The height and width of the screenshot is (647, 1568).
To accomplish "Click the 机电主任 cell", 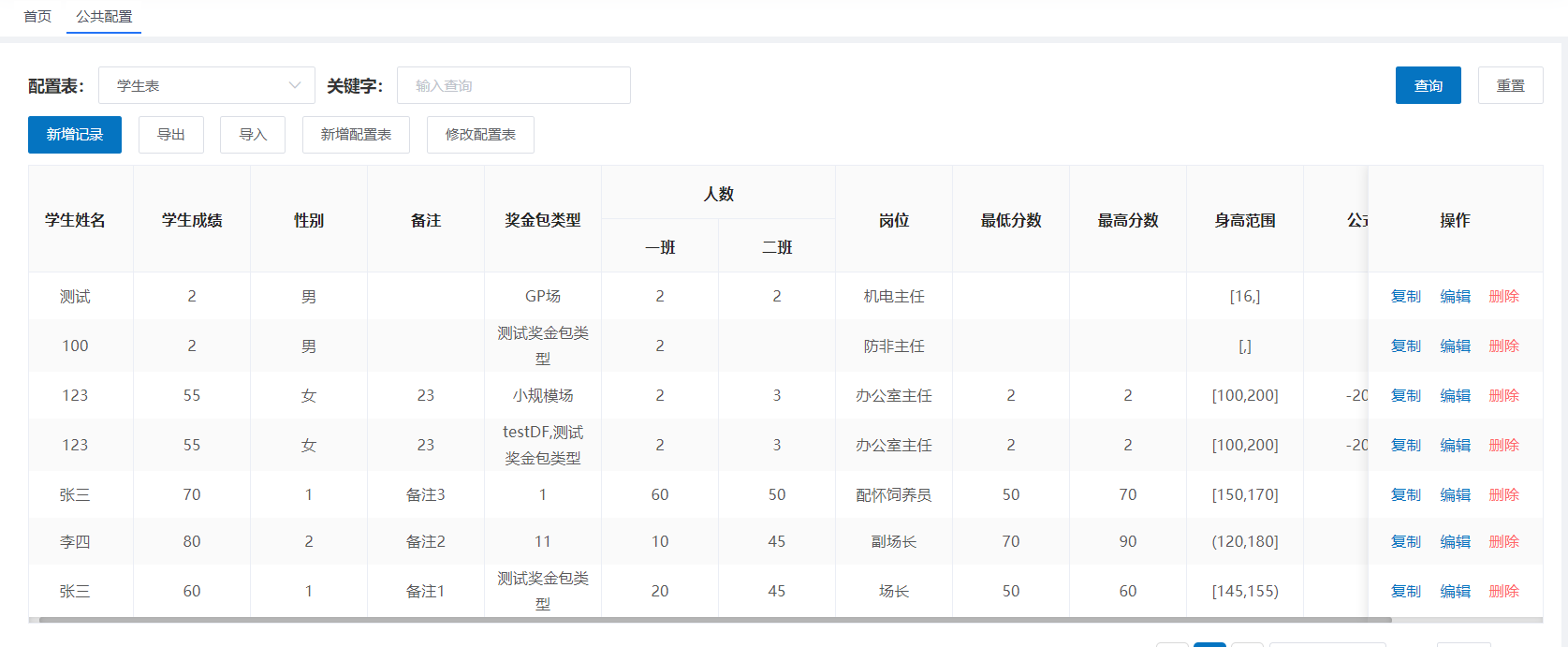I will coord(894,296).
